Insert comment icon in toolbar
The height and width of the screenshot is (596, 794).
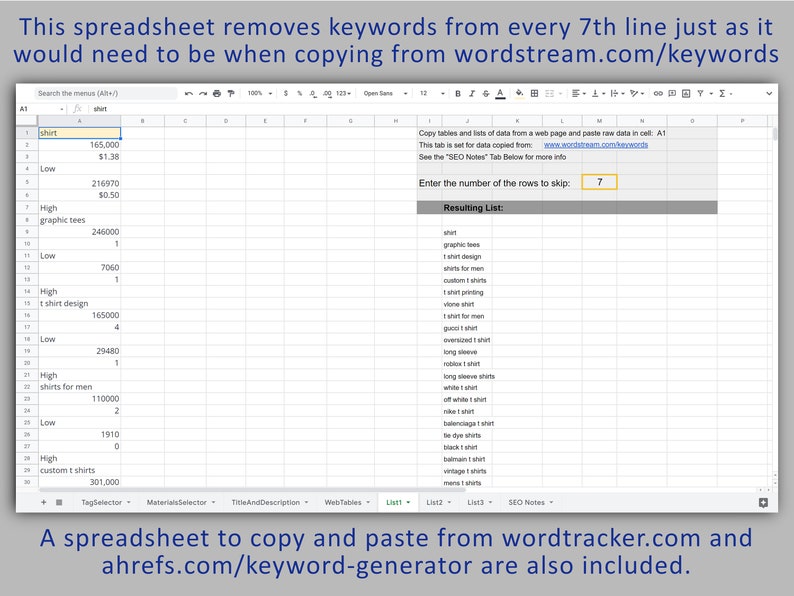coord(672,93)
